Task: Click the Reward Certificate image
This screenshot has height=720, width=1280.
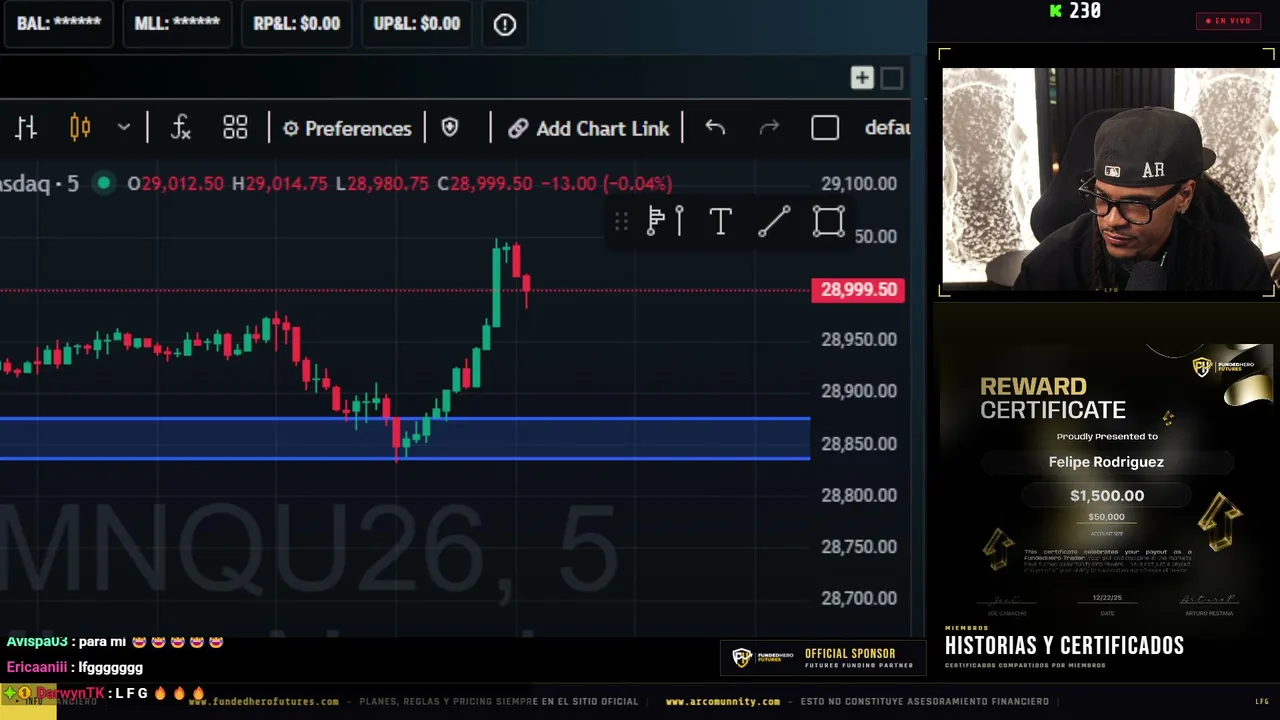Action: pos(1108,482)
